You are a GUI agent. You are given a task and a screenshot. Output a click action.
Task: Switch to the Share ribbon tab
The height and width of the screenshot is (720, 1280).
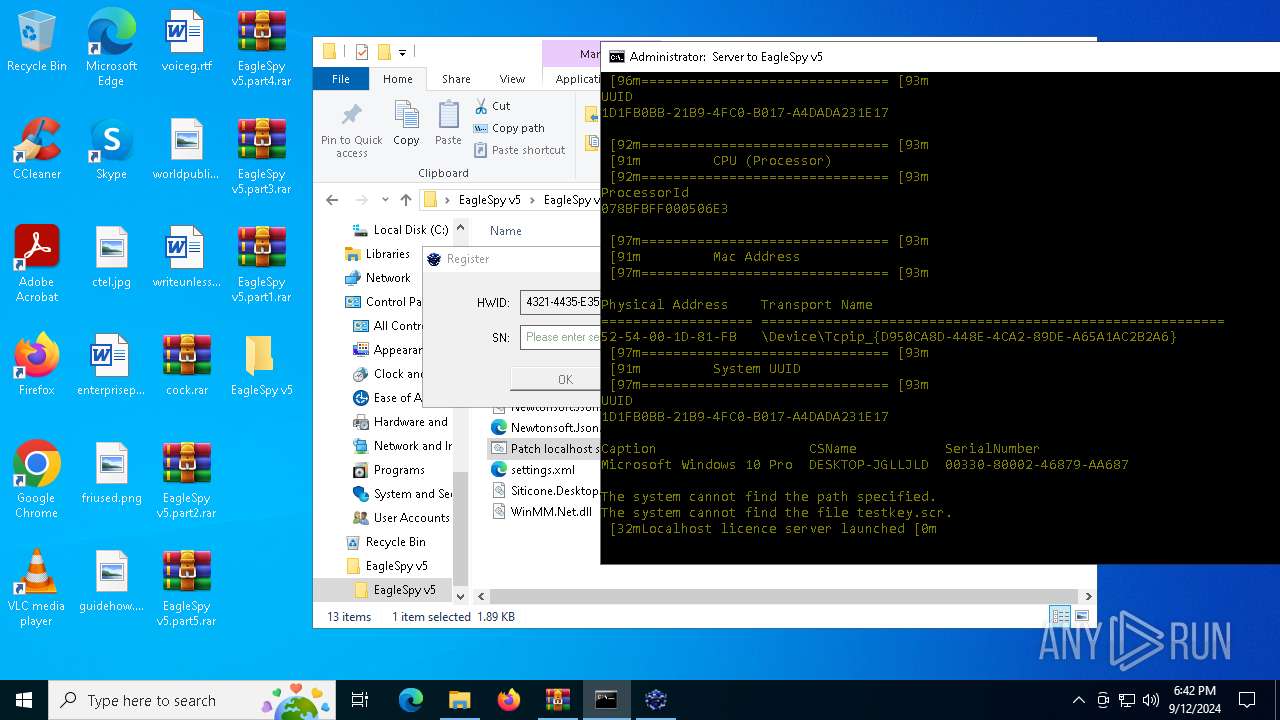[x=456, y=79]
